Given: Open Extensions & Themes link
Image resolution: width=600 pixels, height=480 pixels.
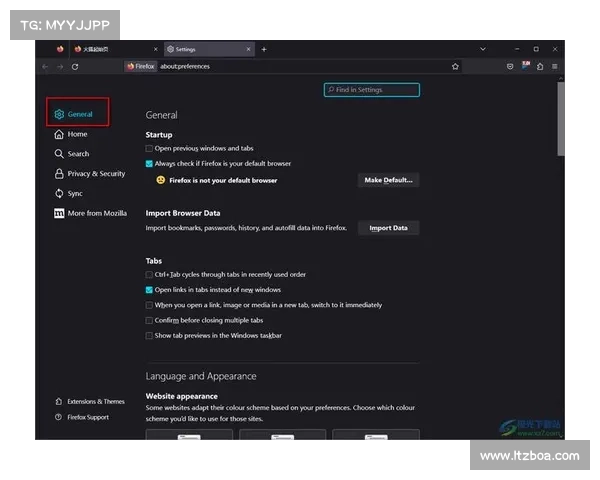Looking at the screenshot, I should (x=95, y=401).
